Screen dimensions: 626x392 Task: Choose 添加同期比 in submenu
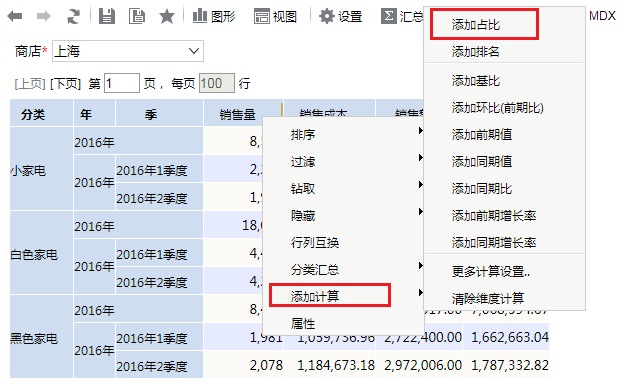(504, 188)
